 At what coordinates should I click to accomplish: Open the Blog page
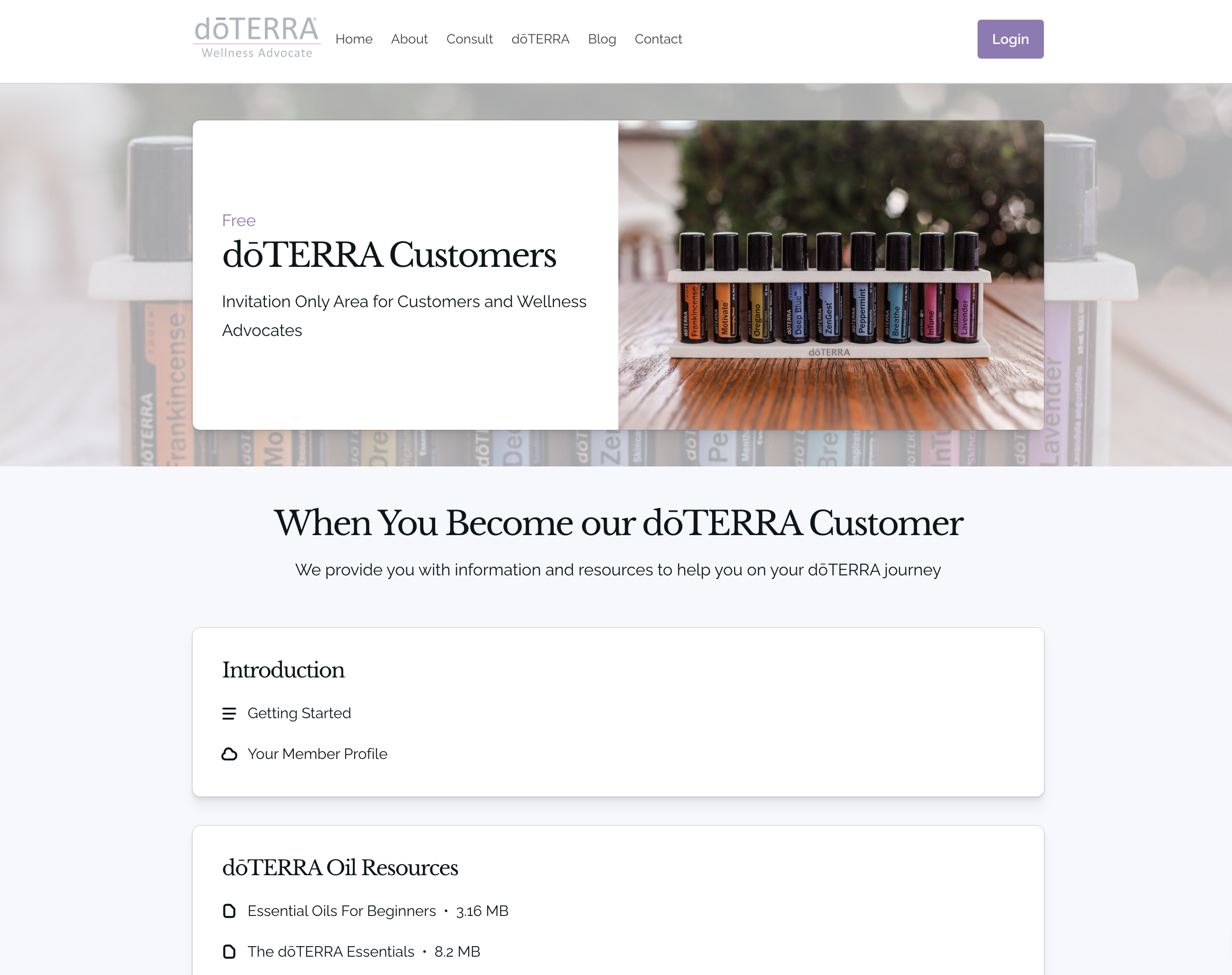pyautogui.click(x=601, y=39)
